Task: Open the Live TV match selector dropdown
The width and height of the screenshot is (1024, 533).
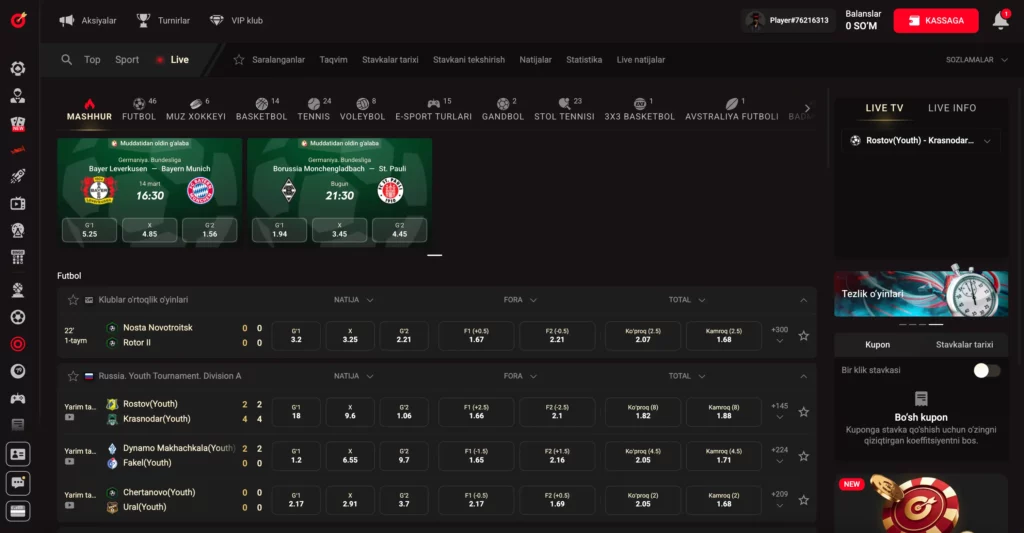Action: [x=921, y=140]
